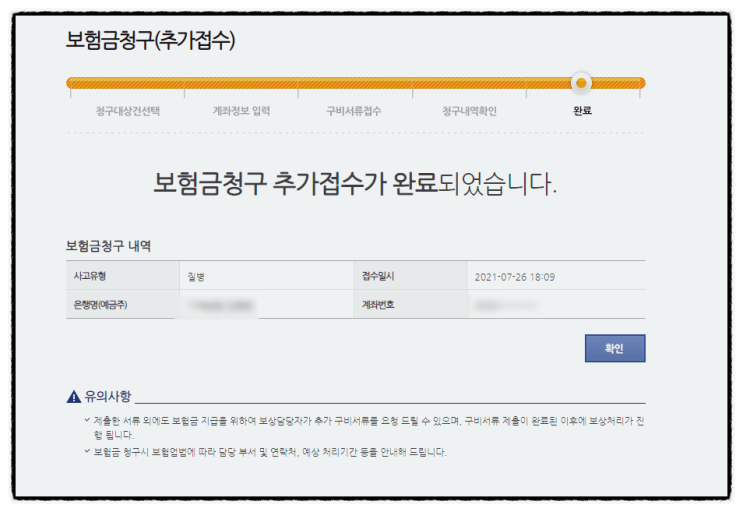This screenshot has width=743, height=512.
Task: Click the 사고유형 table header cell
Action: [x=123, y=276]
